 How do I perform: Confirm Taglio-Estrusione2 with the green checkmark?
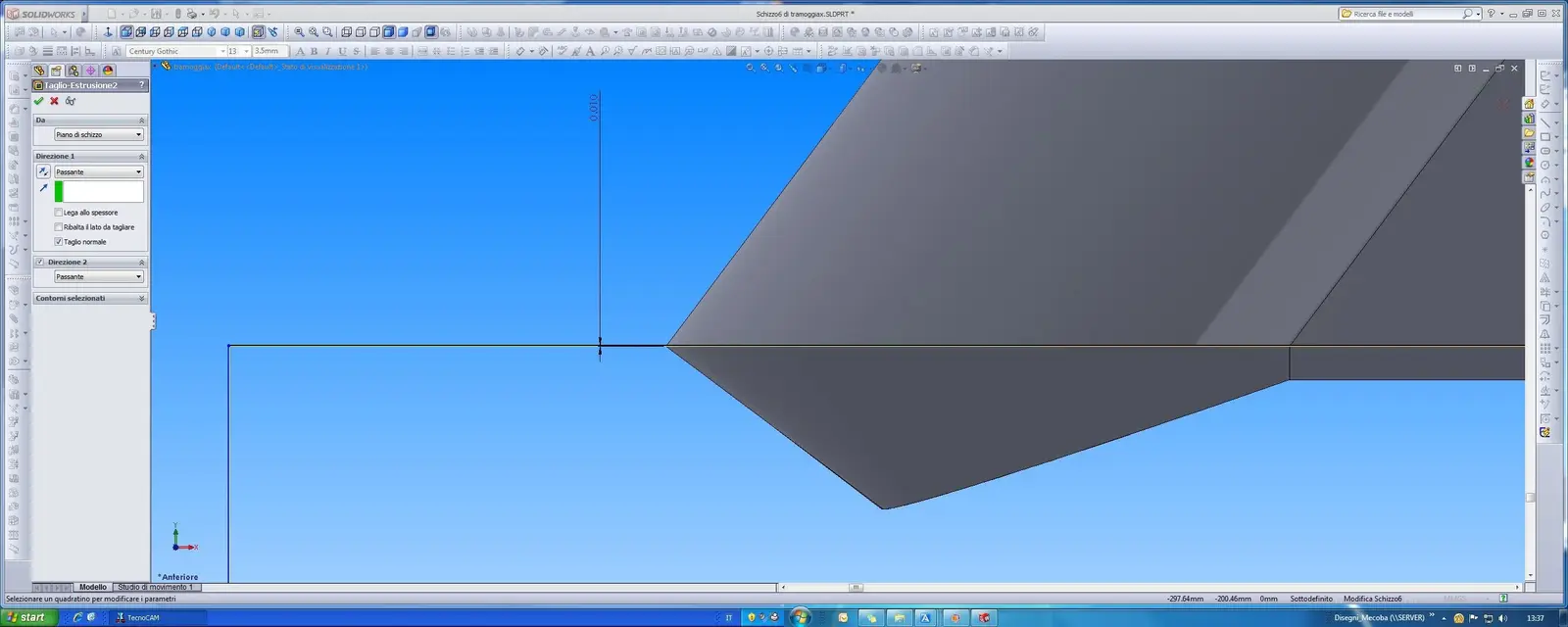(x=38, y=101)
